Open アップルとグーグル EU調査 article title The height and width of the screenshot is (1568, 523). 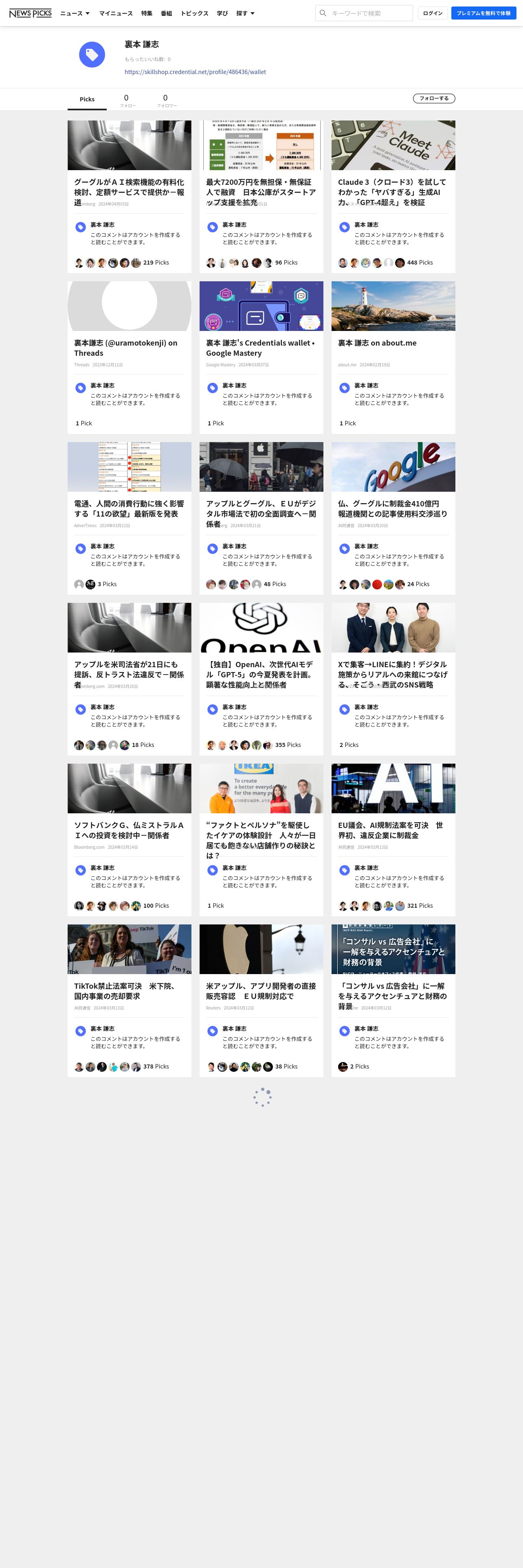coord(261,513)
